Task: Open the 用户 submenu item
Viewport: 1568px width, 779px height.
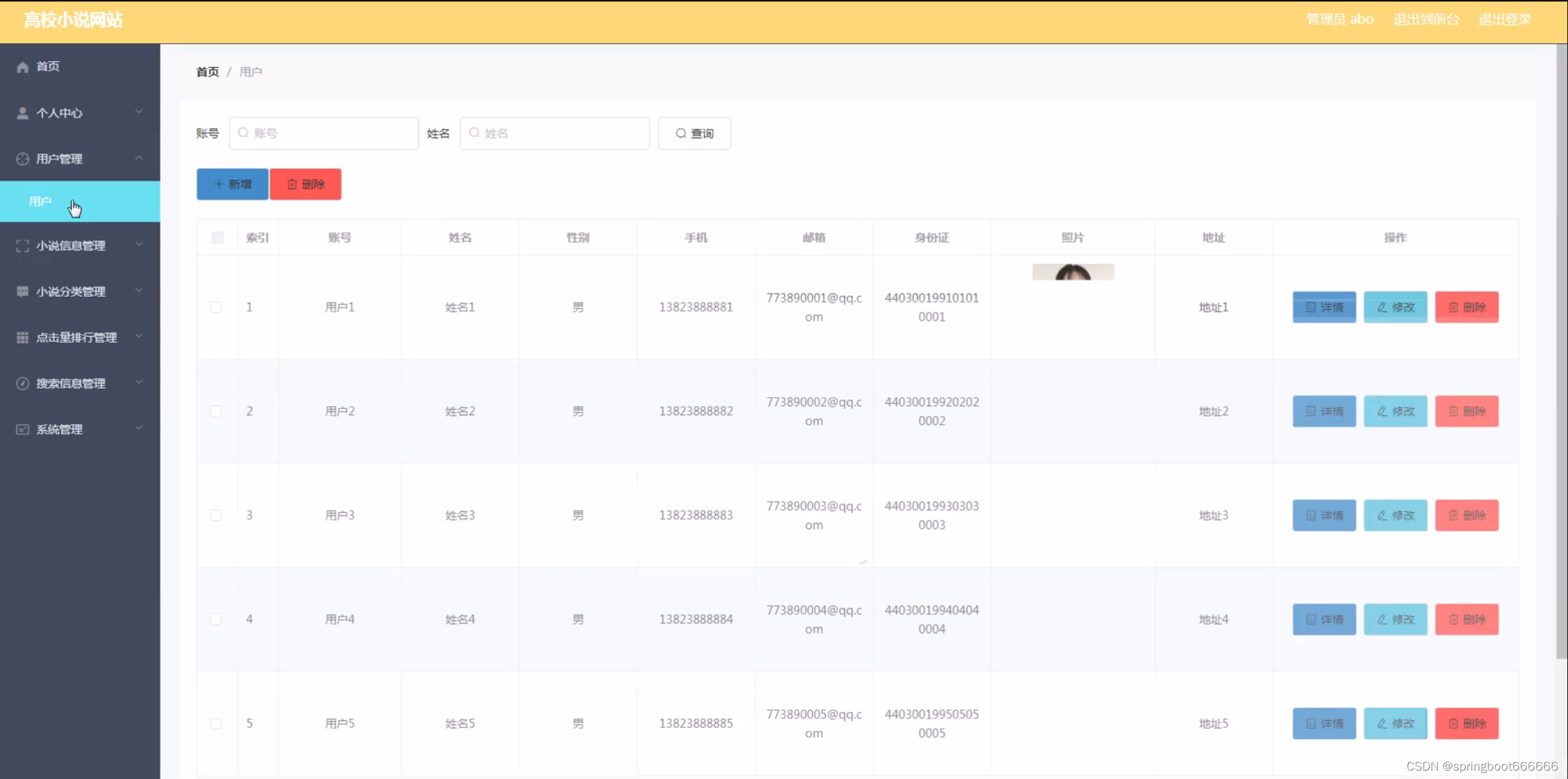Action: pyautogui.click(x=41, y=202)
